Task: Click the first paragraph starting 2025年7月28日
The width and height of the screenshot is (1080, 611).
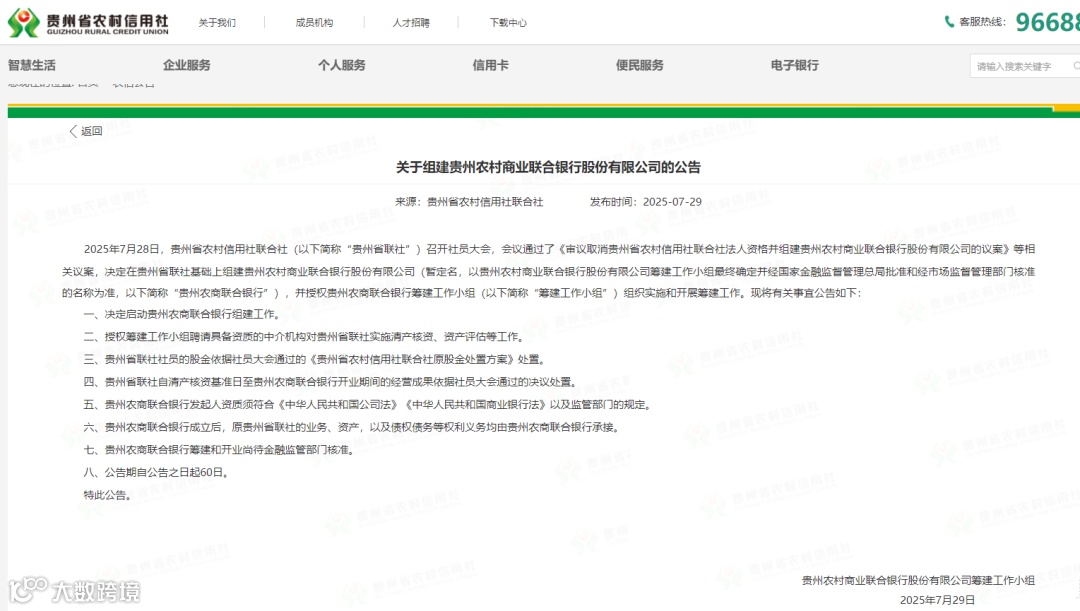Action: point(548,271)
